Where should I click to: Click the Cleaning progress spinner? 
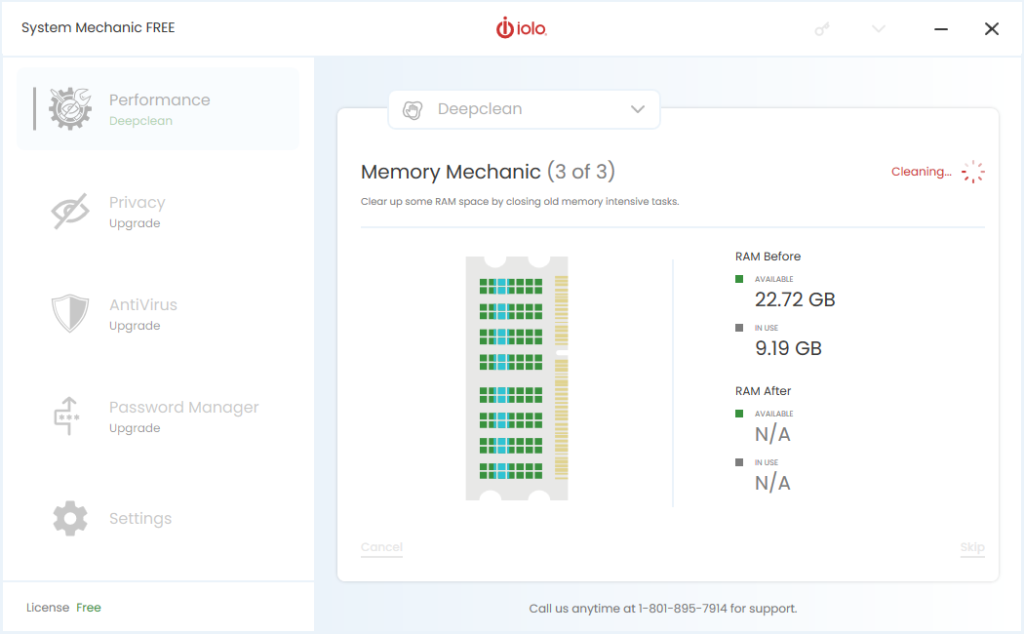[x=972, y=171]
